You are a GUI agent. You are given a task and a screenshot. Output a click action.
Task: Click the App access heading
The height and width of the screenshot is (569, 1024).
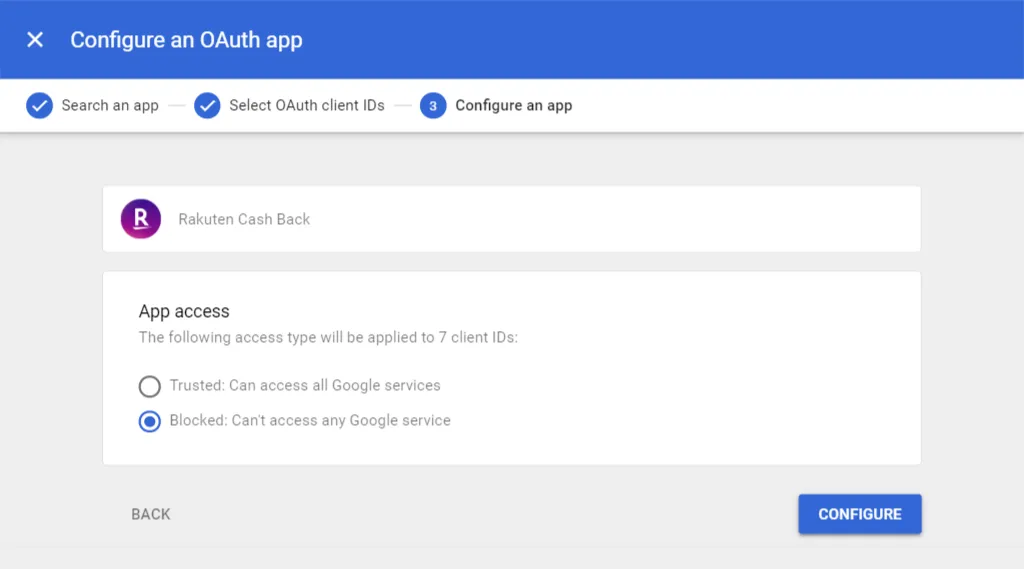coord(184,311)
